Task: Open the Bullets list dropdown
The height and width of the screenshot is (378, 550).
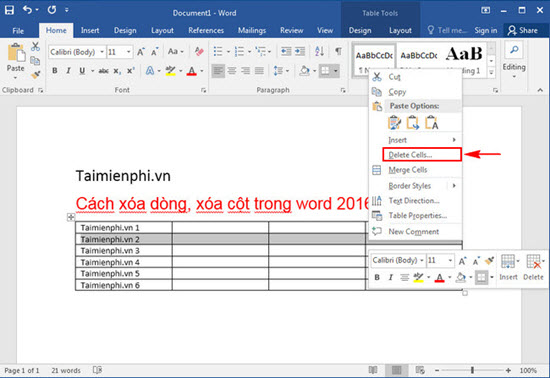Action: tap(228, 52)
